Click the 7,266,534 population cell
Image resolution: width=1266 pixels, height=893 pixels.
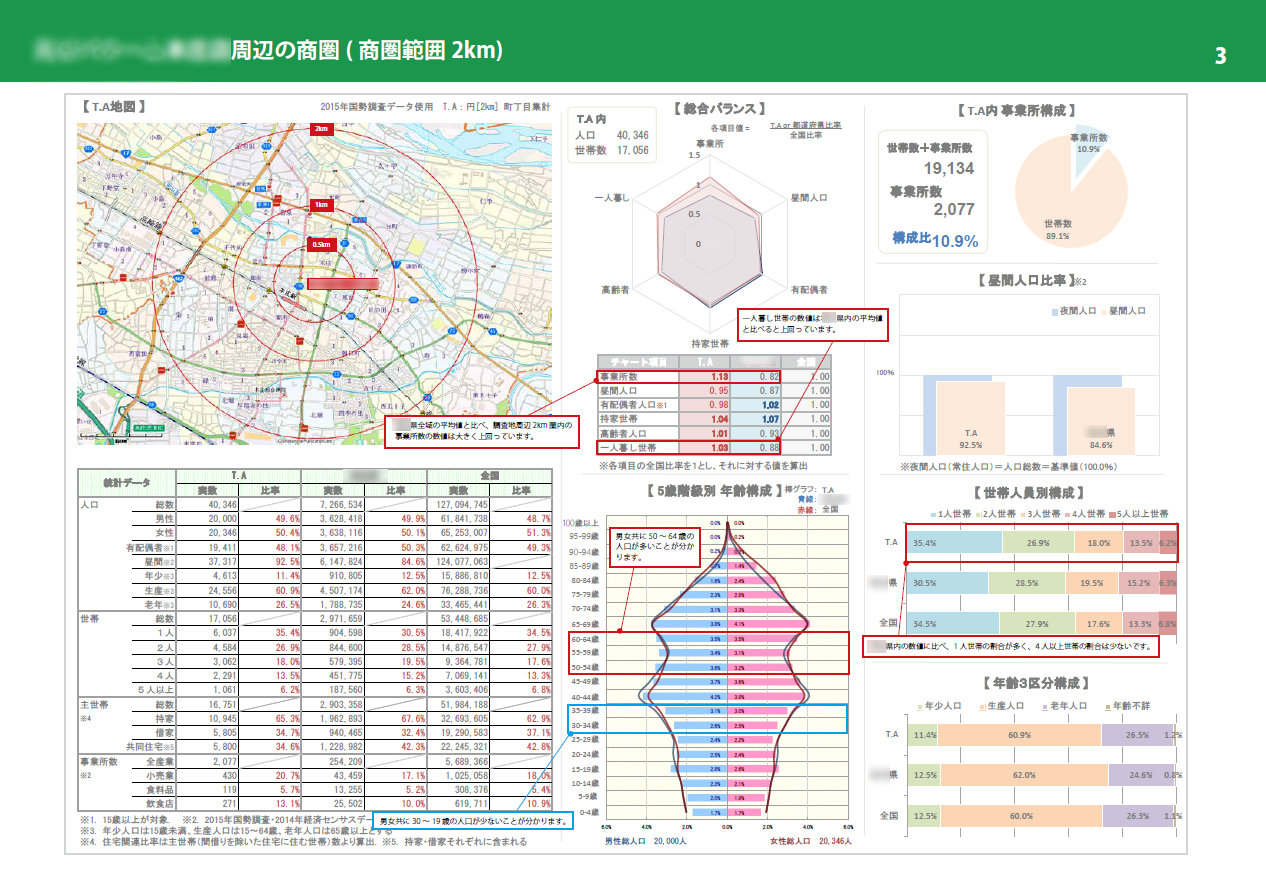(333, 505)
